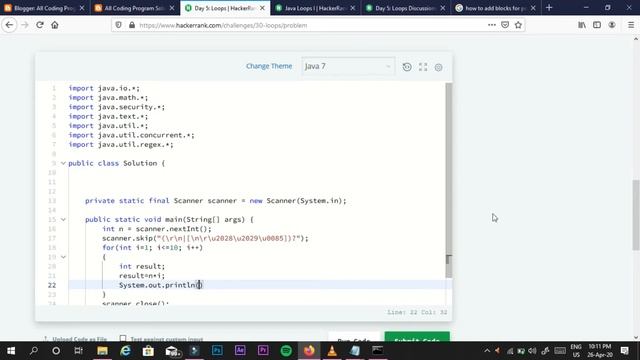The height and width of the screenshot is (360, 640).
Task: Open the Firefox hamburger menu
Action: click(631, 25)
